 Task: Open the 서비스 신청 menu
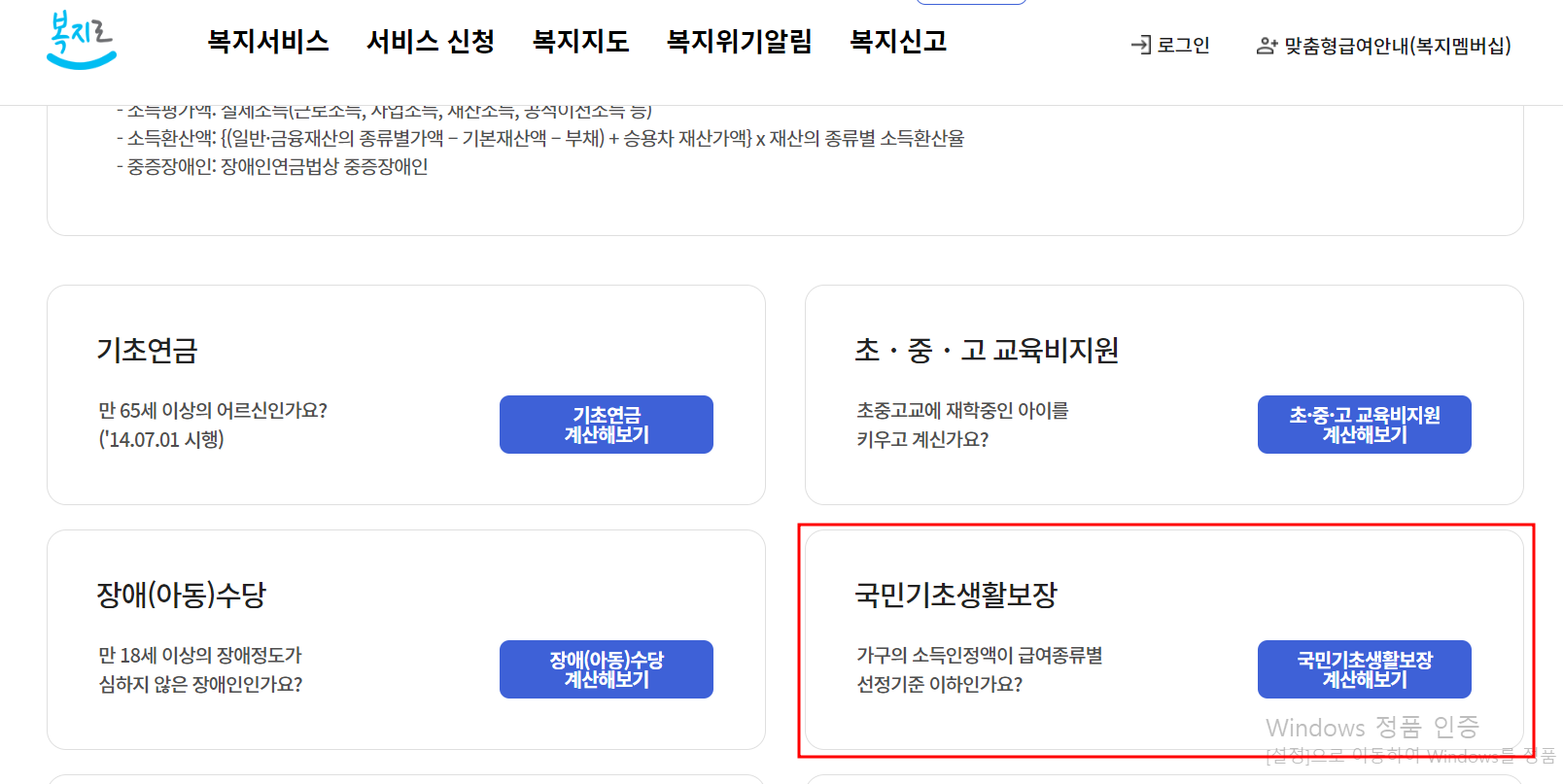pyautogui.click(x=431, y=42)
